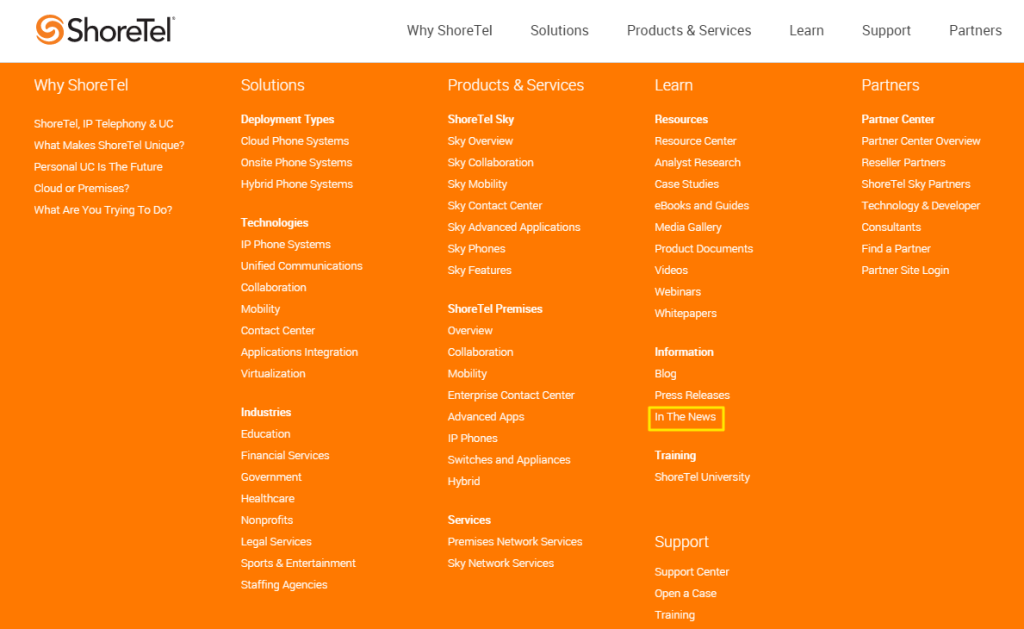This screenshot has width=1024, height=629.
Task: Open Support Center link
Action: tap(692, 572)
